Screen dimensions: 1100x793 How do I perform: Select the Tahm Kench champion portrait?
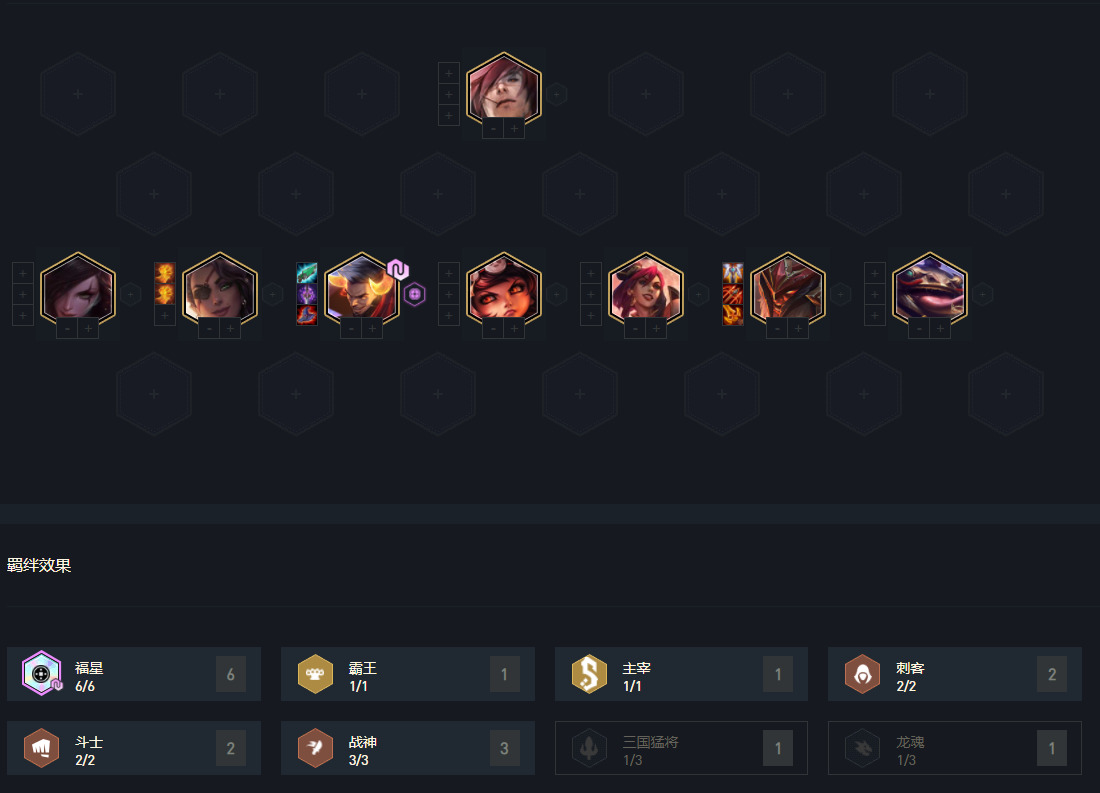coord(930,289)
